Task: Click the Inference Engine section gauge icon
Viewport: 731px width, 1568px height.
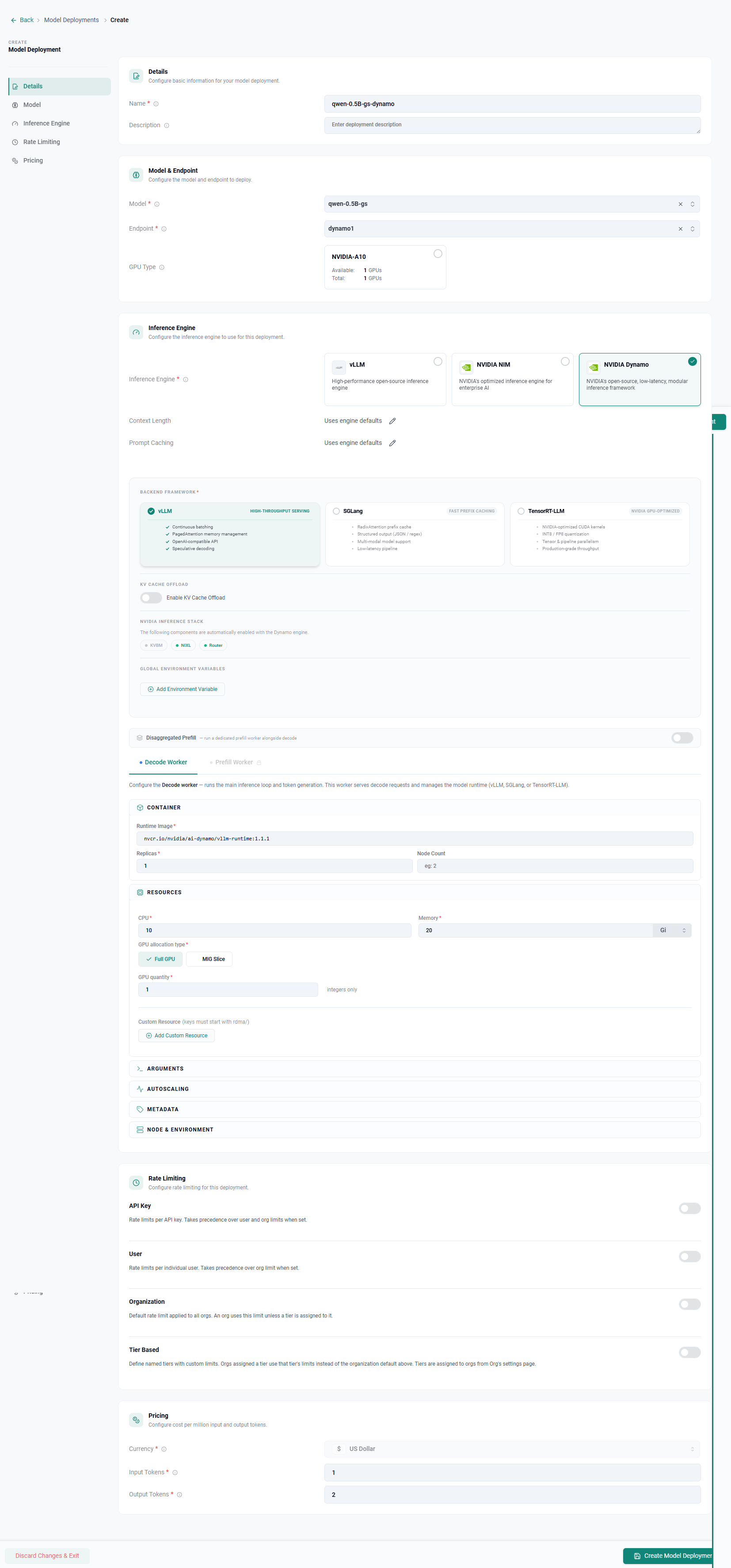Action: coord(136,332)
